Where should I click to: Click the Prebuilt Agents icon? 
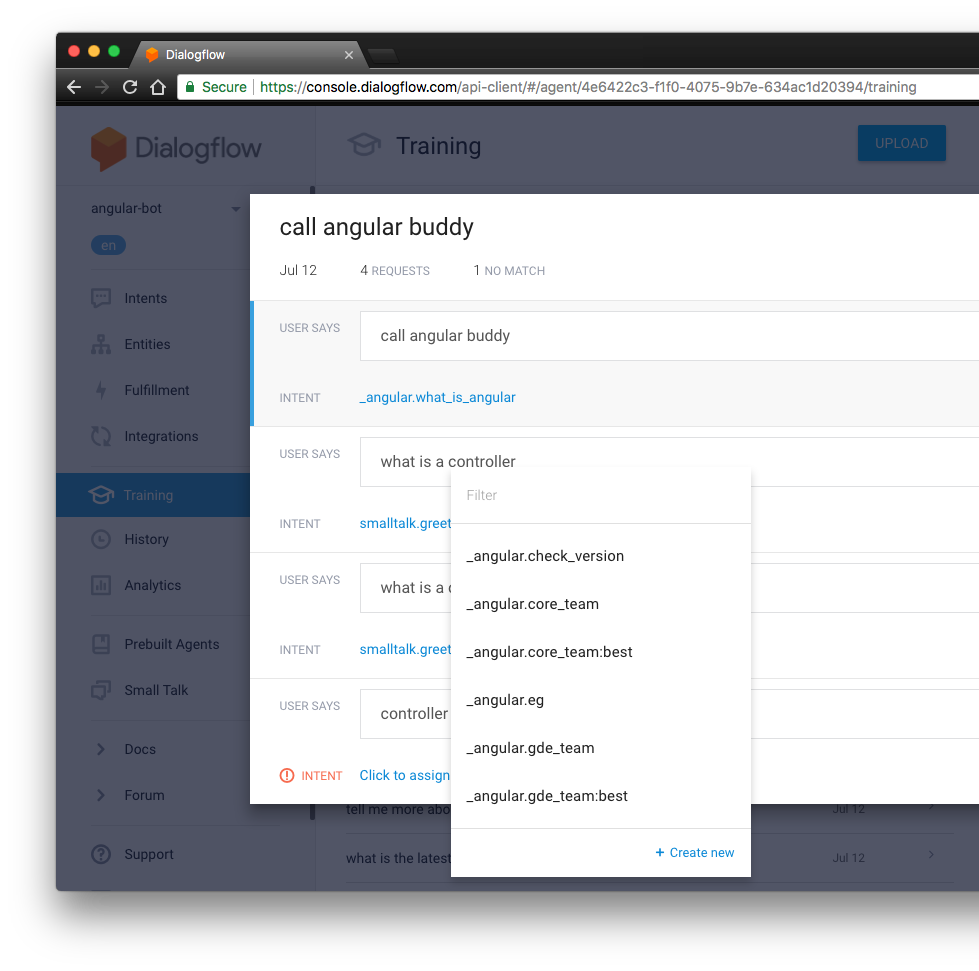click(x=101, y=644)
